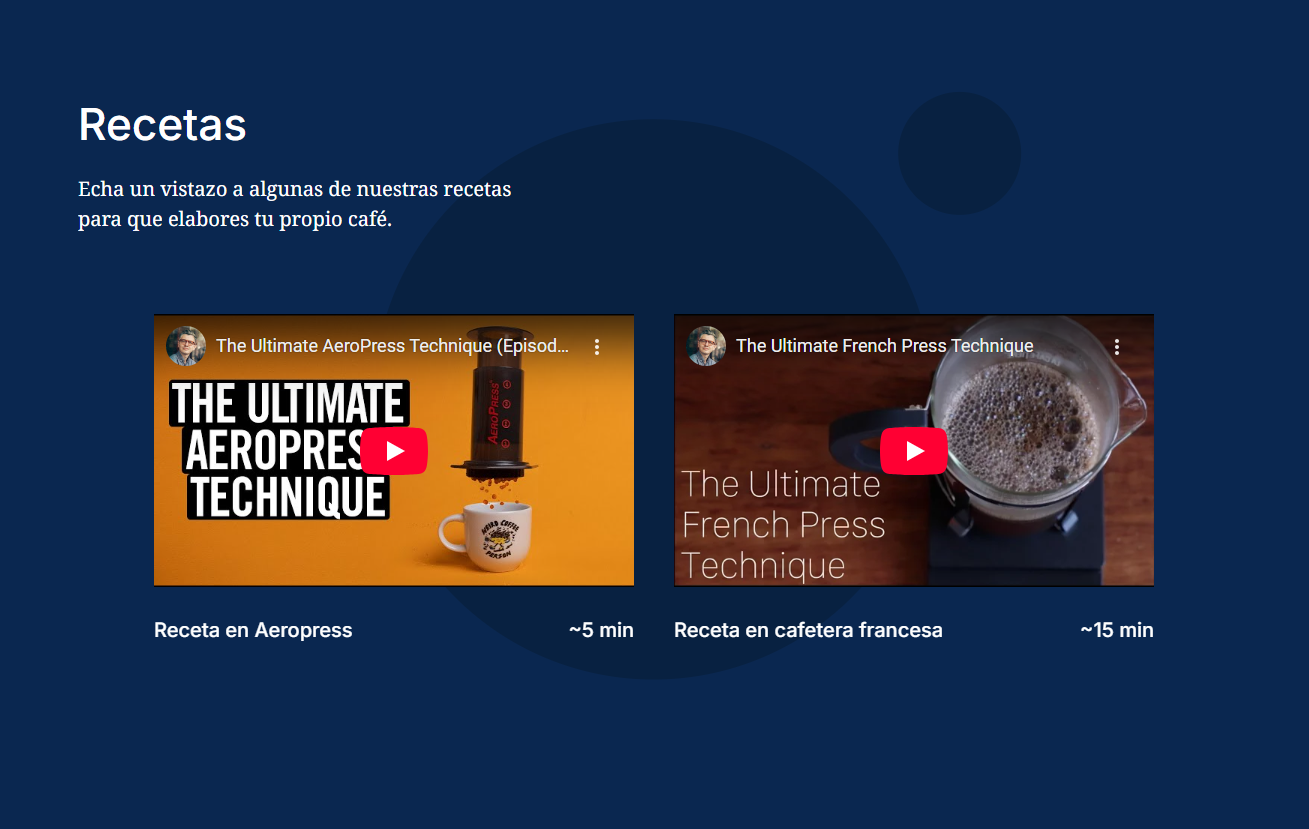Click the 'Recetas' section heading
This screenshot has height=829, width=1309.
[162, 125]
